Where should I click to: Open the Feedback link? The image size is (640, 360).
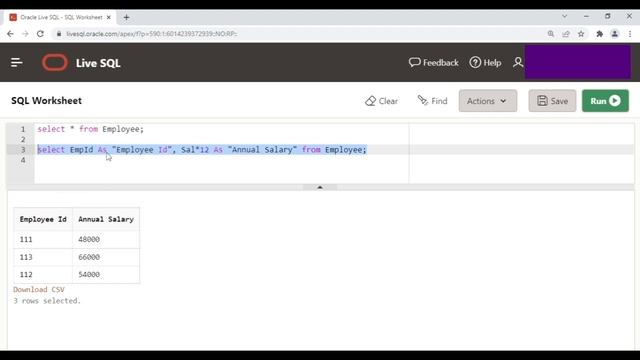(x=433, y=62)
